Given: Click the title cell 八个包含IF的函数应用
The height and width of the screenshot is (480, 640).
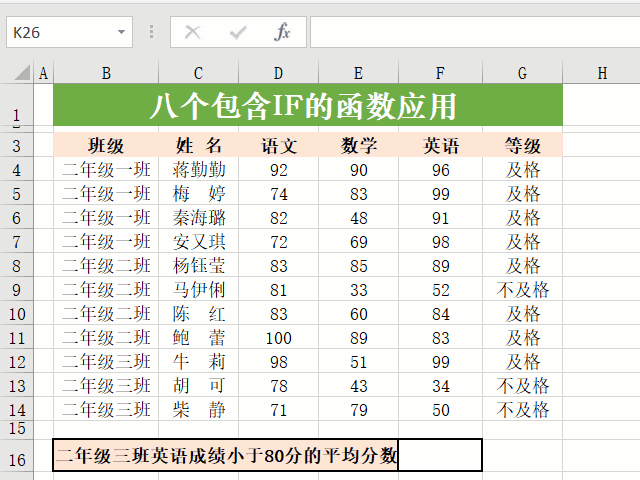Looking at the screenshot, I should click(308, 105).
